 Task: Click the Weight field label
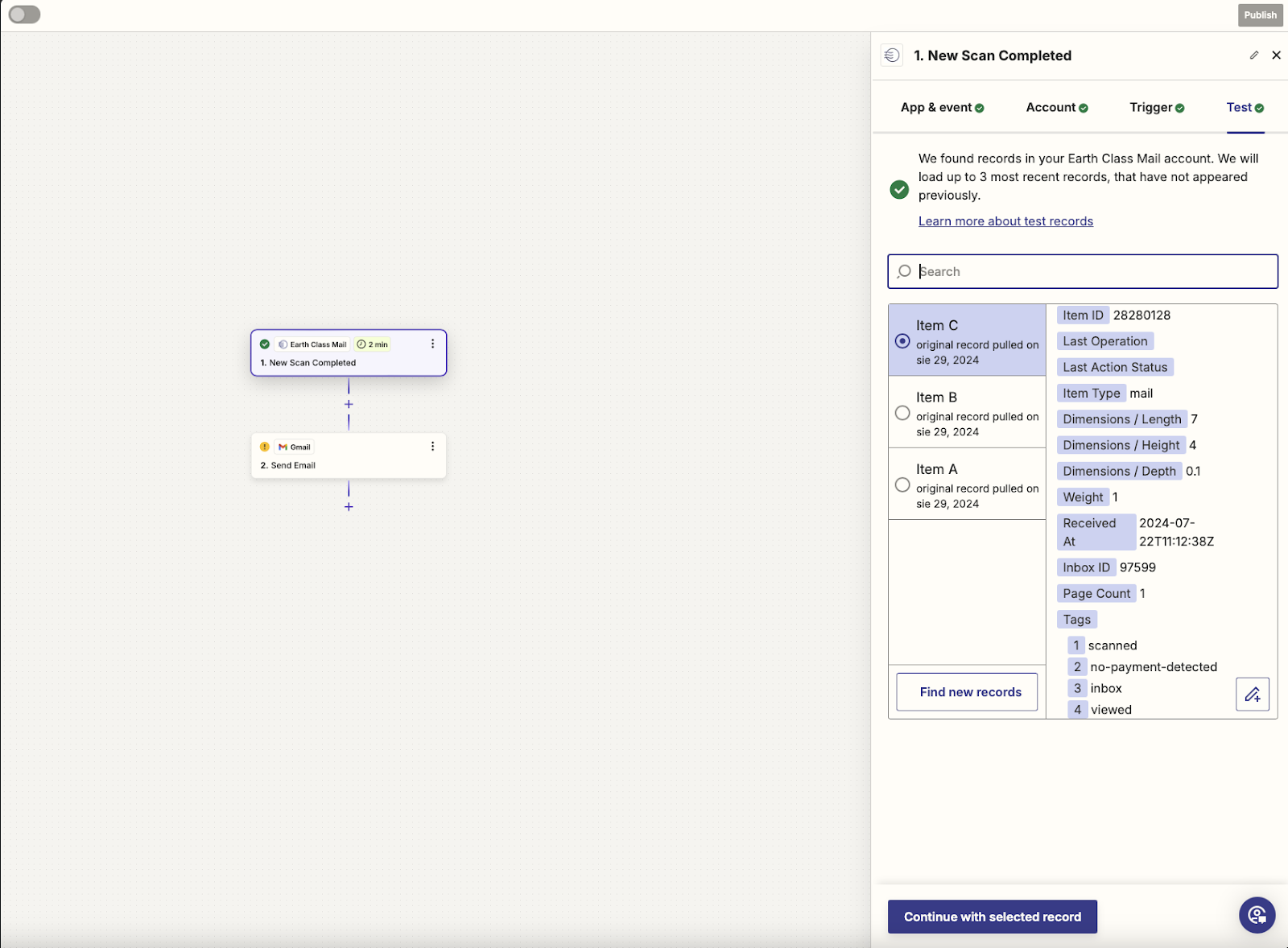pyautogui.click(x=1083, y=497)
